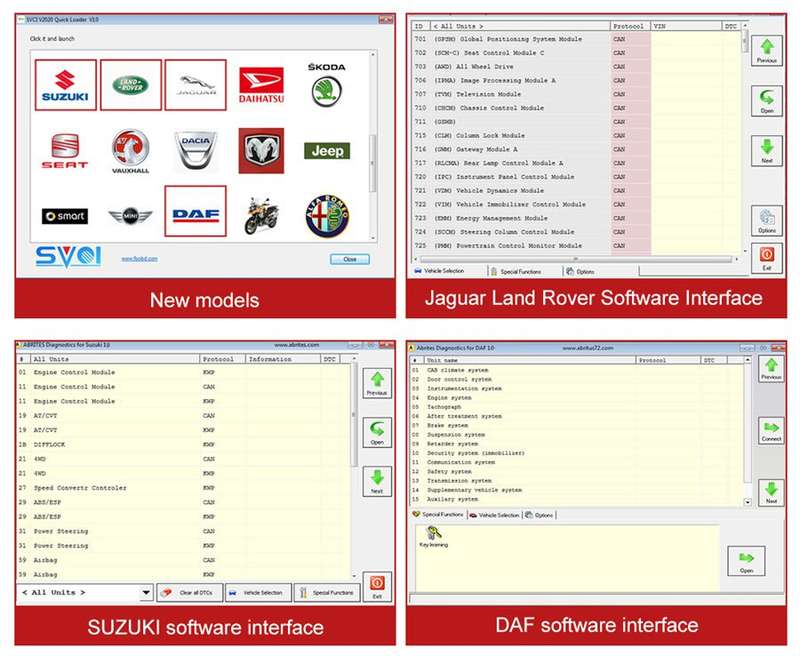800x656 pixels.
Task: Open the Daihatsu brand icon
Action: pyautogui.click(x=261, y=85)
